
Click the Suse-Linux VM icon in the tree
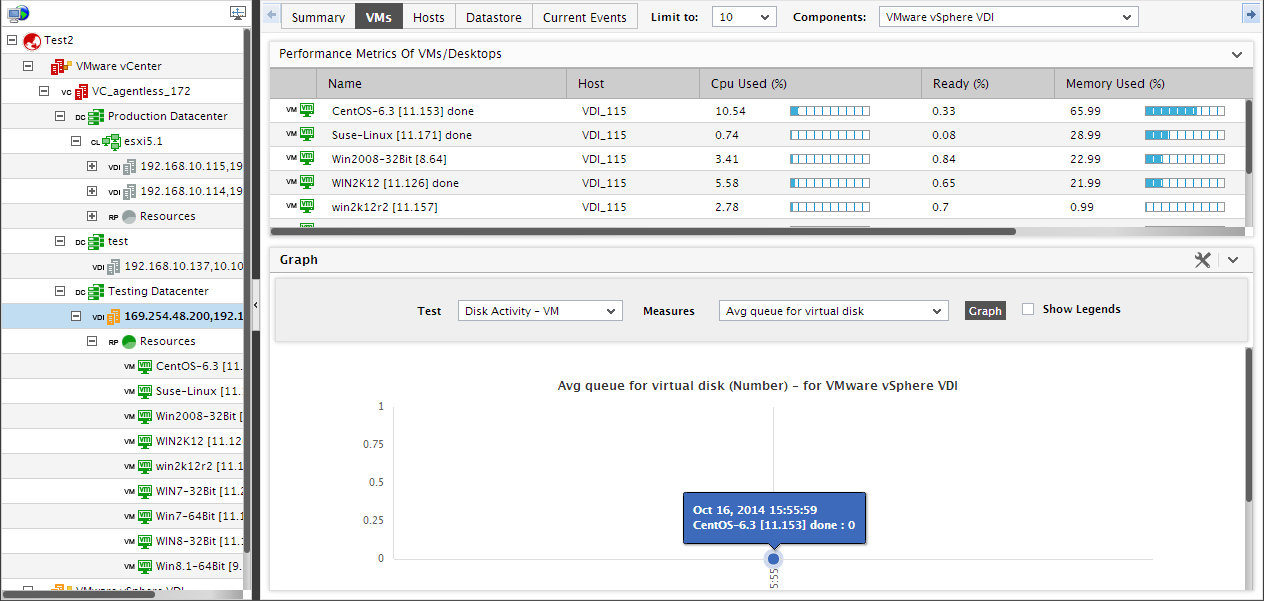coord(144,391)
